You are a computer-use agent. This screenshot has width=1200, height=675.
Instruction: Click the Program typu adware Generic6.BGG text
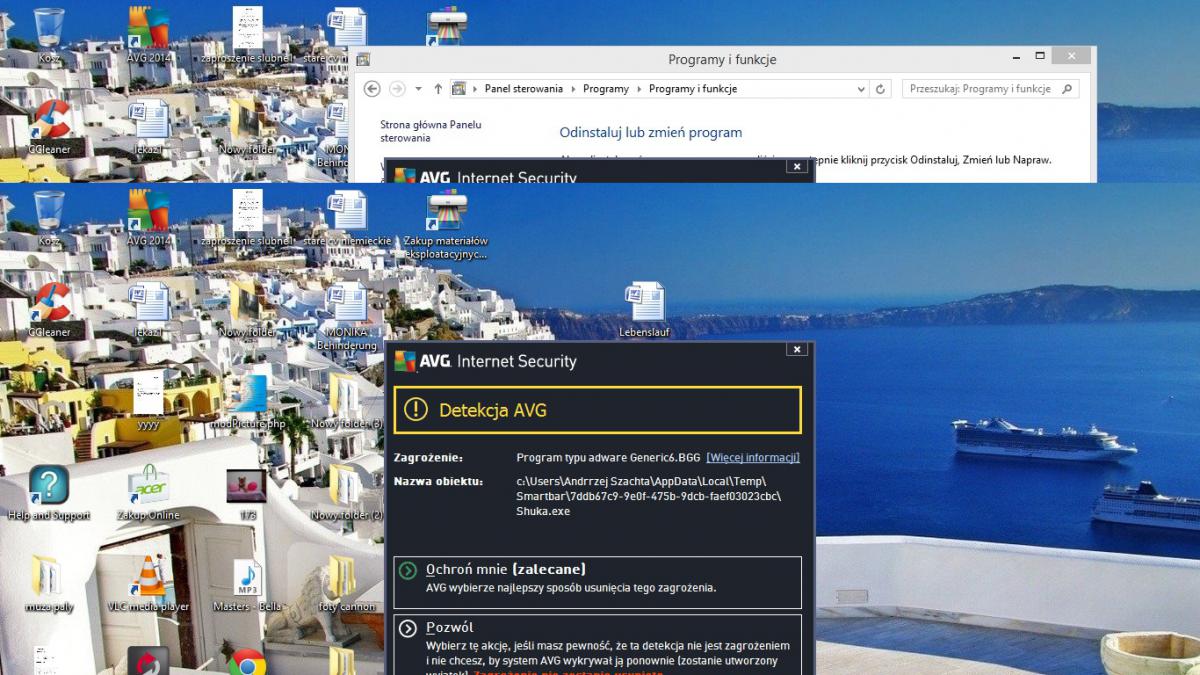608,458
